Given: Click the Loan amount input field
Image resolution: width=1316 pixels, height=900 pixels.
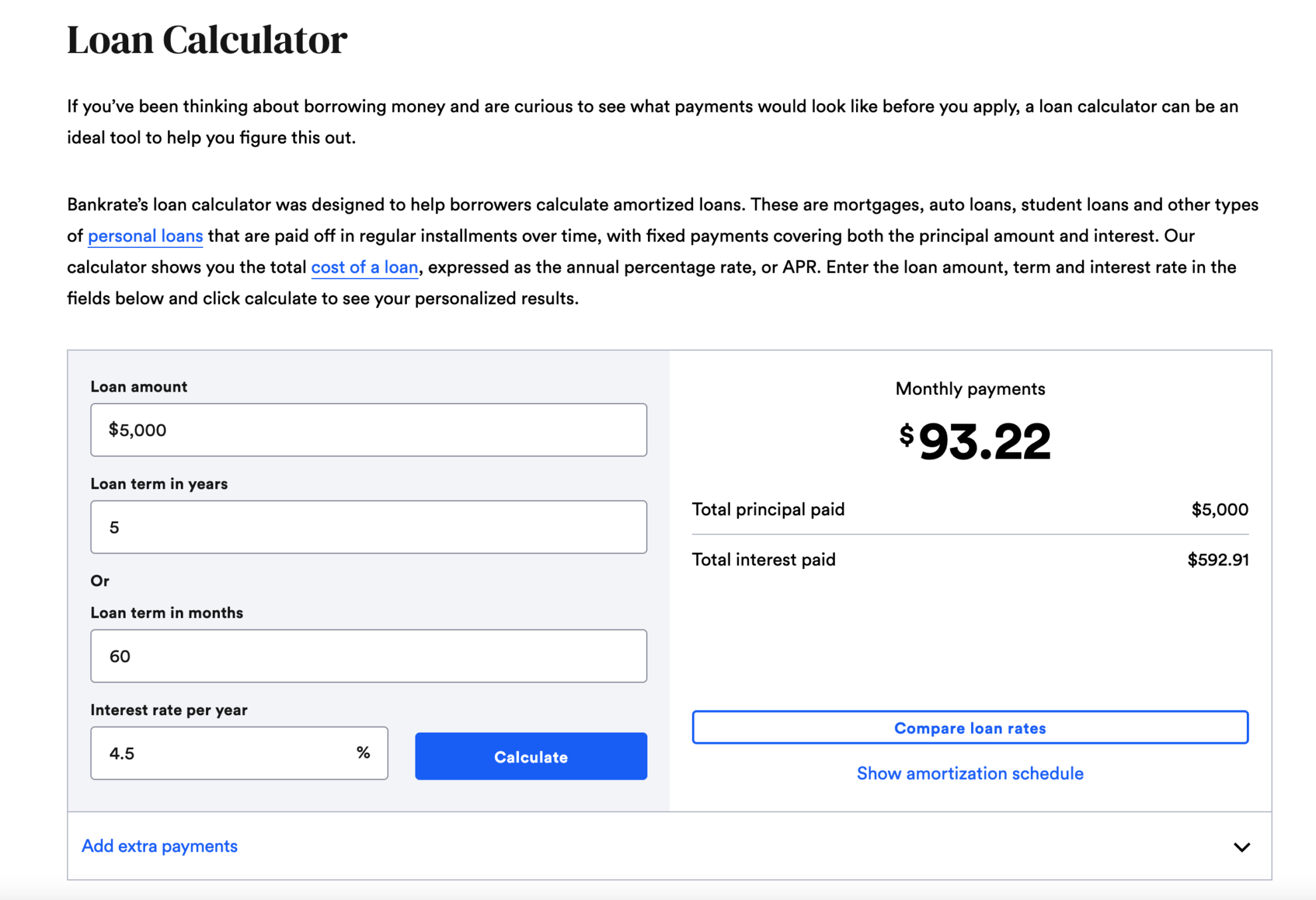Looking at the screenshot, I should tap(368, 429).
